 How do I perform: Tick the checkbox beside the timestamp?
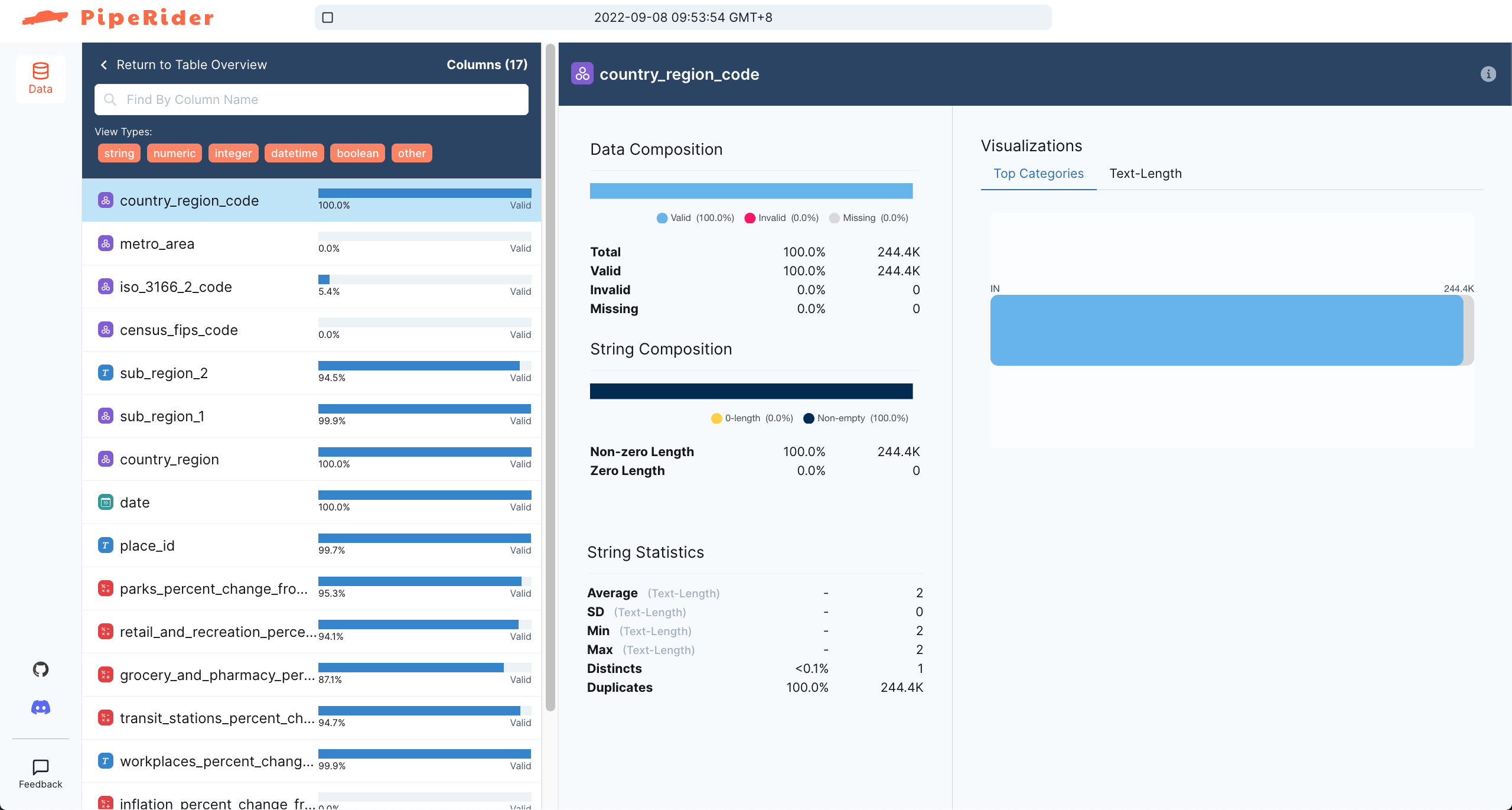(328, 18)
